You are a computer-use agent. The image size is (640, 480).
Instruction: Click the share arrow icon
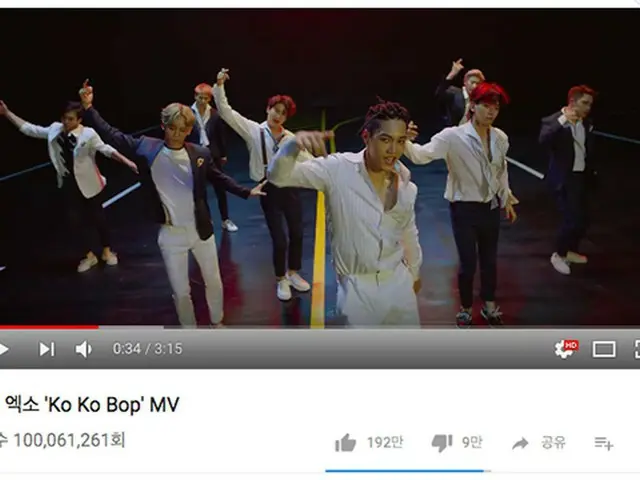pyautogui.click(x=520, y=443)
